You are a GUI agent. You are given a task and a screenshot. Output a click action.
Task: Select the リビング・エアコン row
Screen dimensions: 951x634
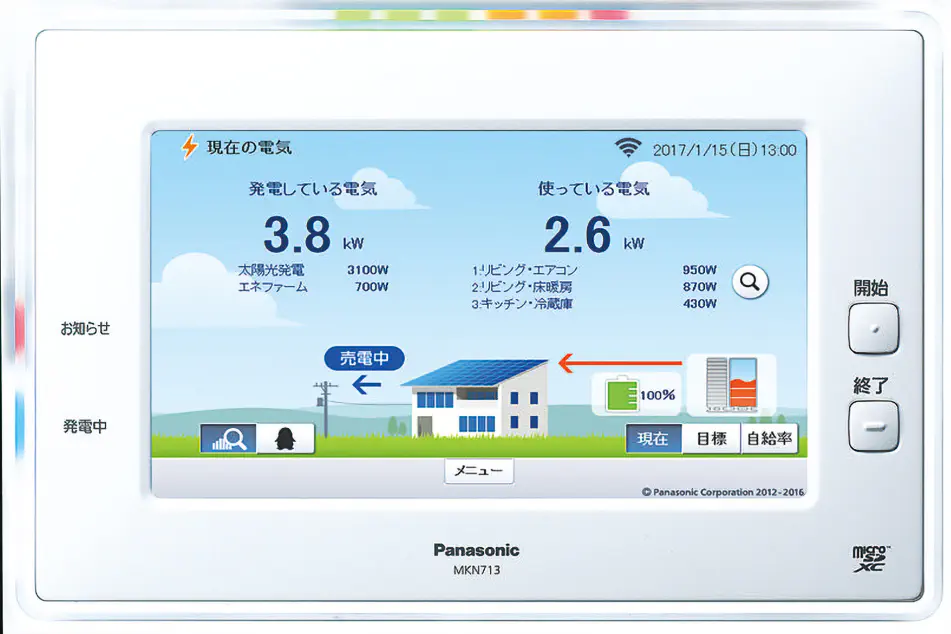(x=594, y=270)
